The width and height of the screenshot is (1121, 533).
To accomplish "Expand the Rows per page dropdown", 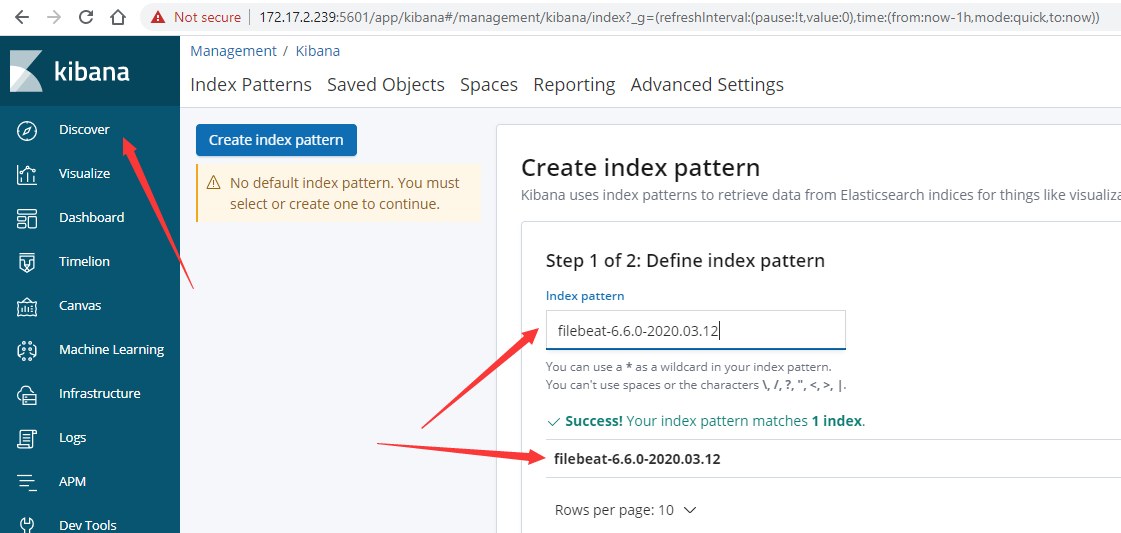I will click(625, 510).
